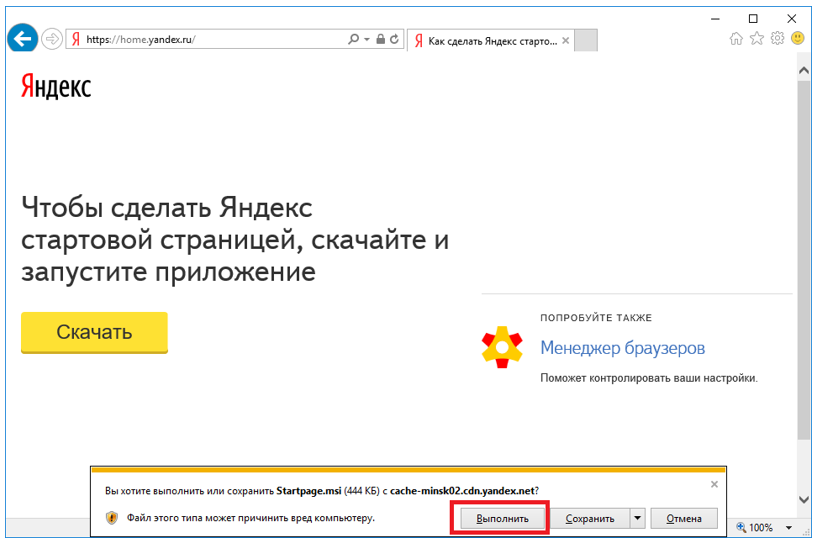Viewport: 819px width, 542px height.
Task: Click the search magnifier in address bar
Action: click(354, 39)
